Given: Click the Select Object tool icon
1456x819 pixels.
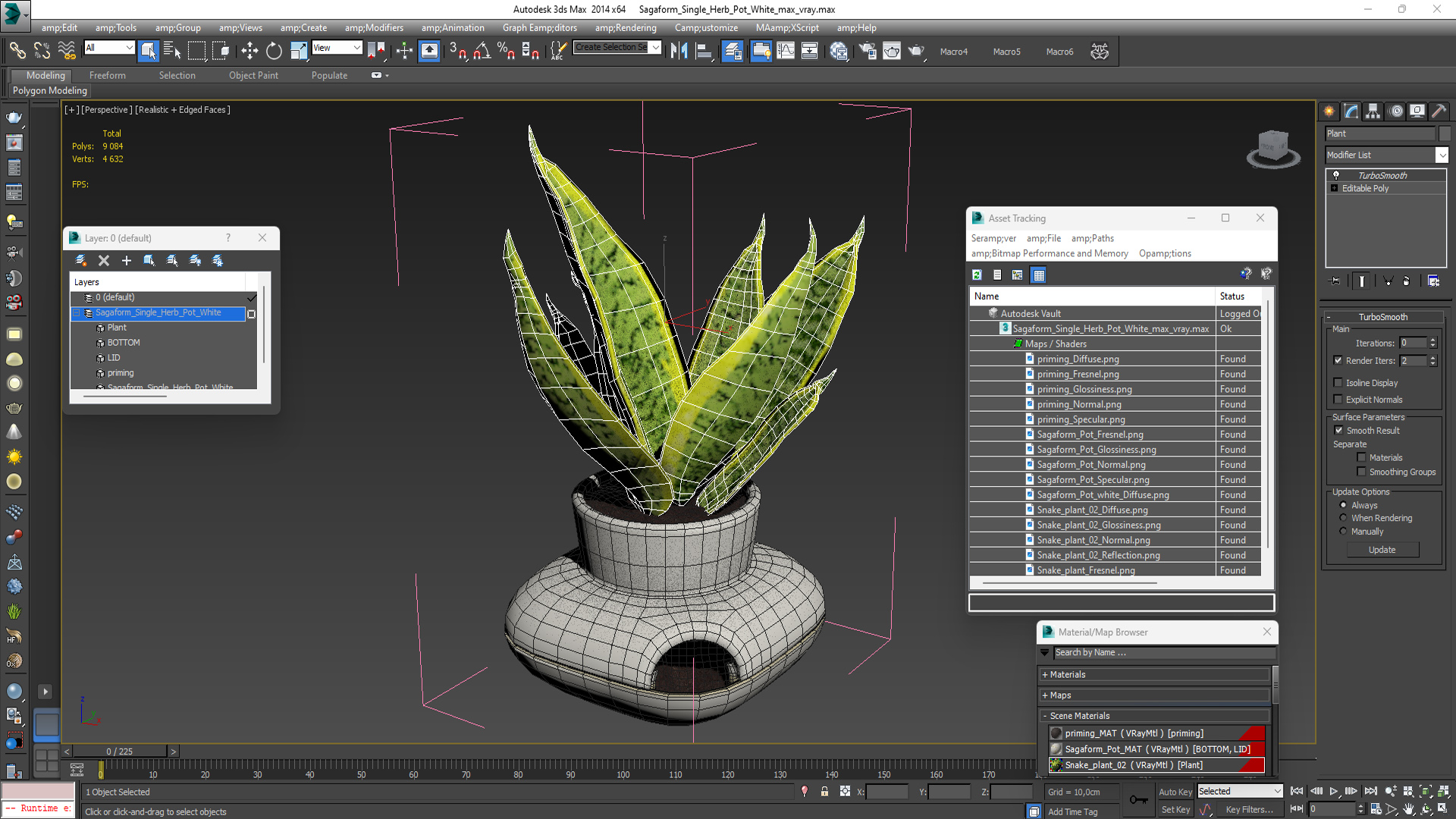Looking at the screenshot, I should point(148,52).
